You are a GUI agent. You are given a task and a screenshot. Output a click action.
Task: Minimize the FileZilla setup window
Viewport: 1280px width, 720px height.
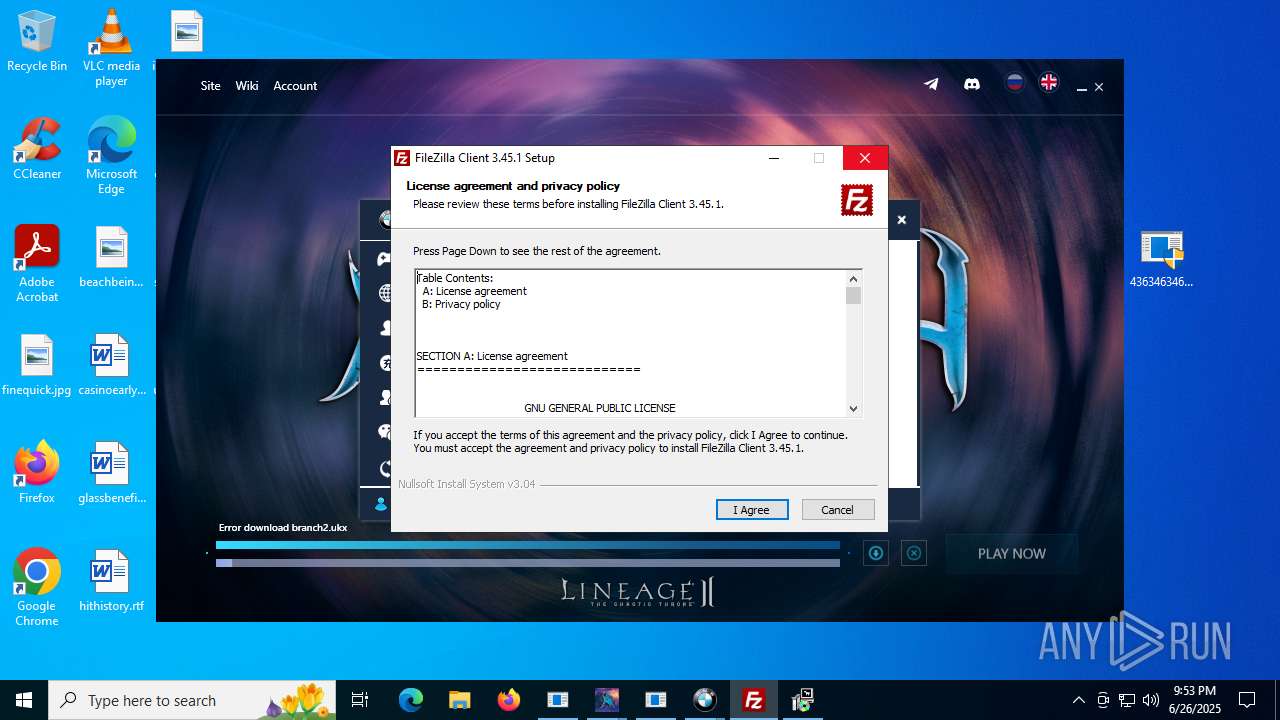(x=773, y=158)
